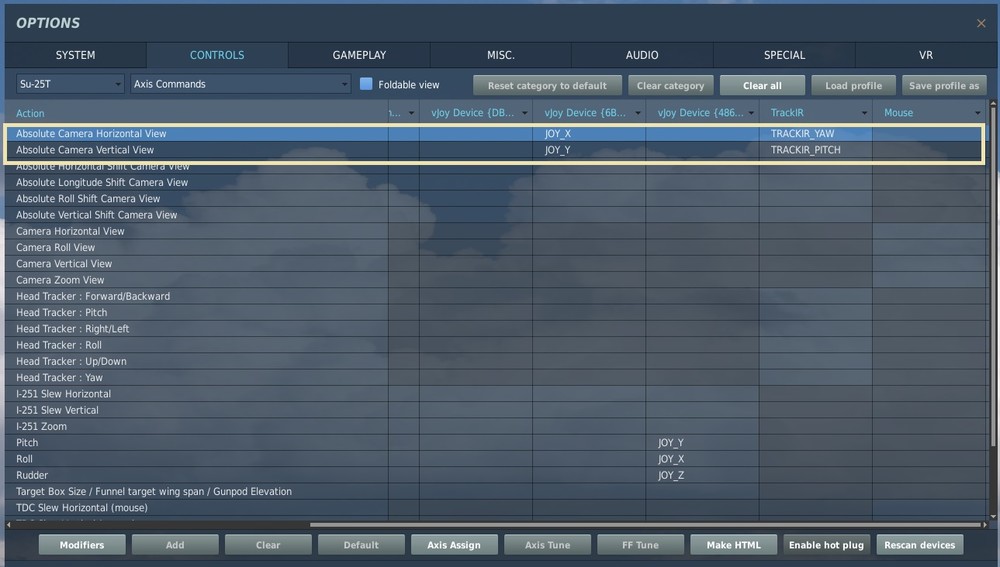Switch to the GAMEPLAY tab
1000x567 pixels.
[x=359, y=55]
